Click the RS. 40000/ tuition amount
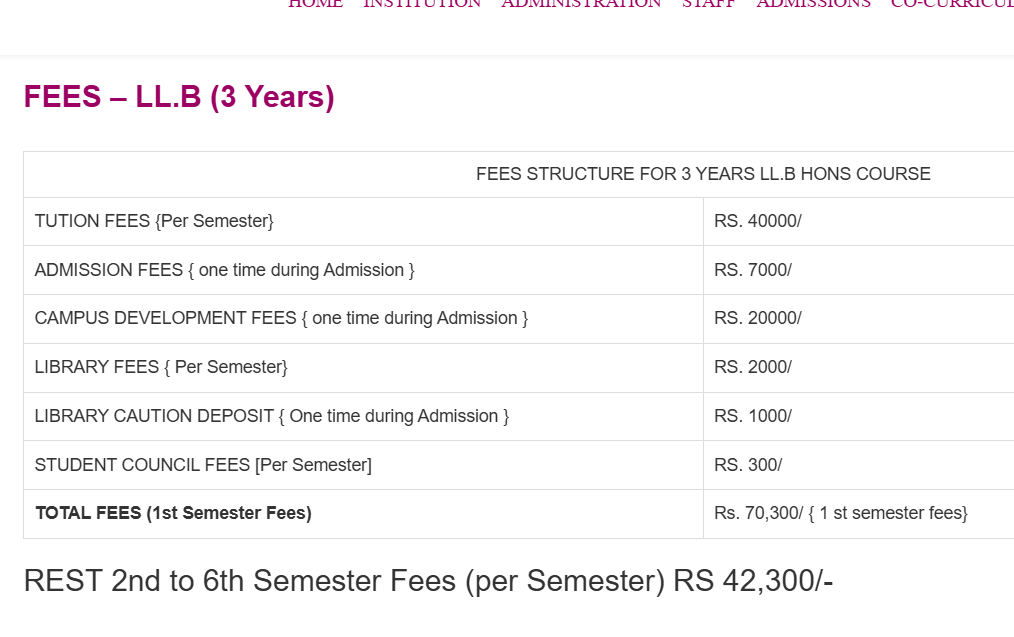This screenshot has width=1014, height=637. [x=757, y=221]
